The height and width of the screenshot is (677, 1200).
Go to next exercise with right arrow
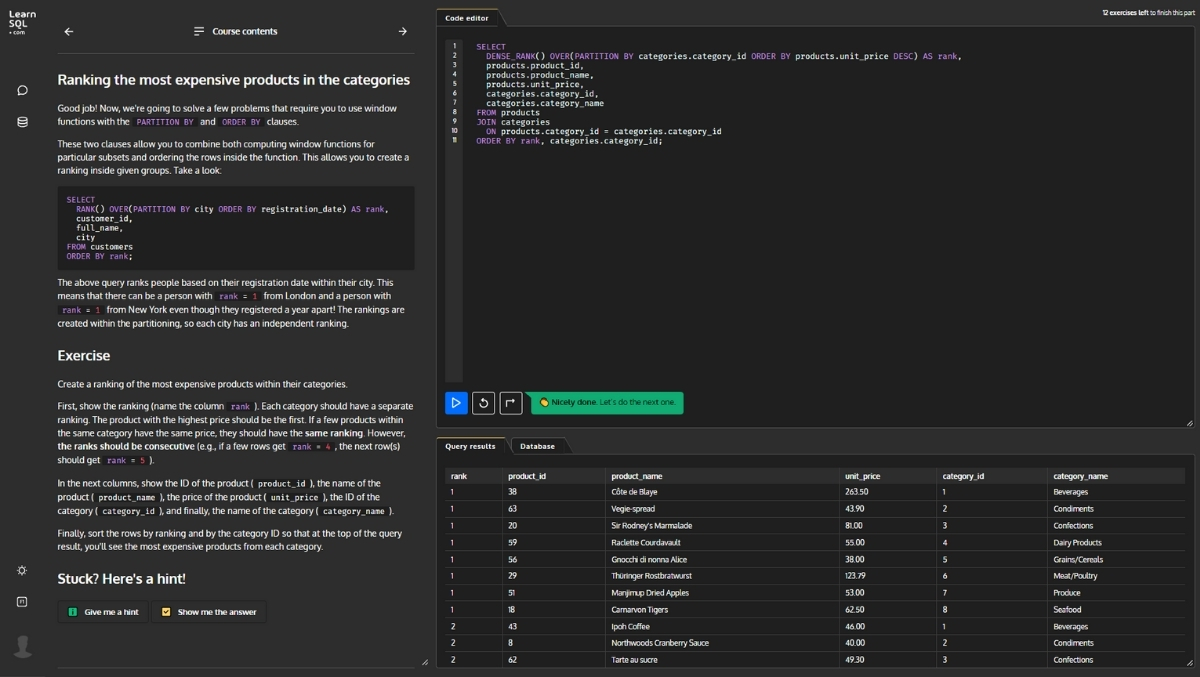(x=403, y=31)
